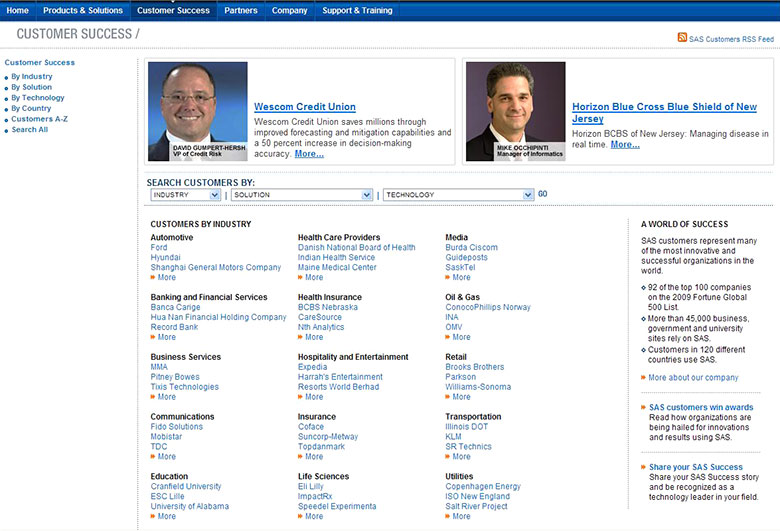Open Shanghai General Motors Company link
780x531 pixels.
215,267
